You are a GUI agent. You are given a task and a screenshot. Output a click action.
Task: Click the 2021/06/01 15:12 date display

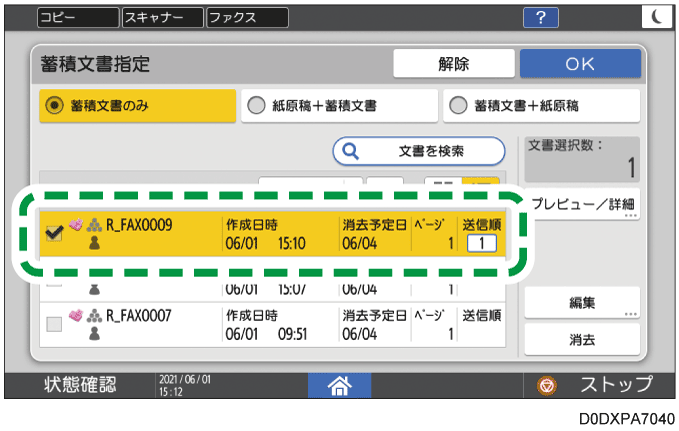[185, 386]
